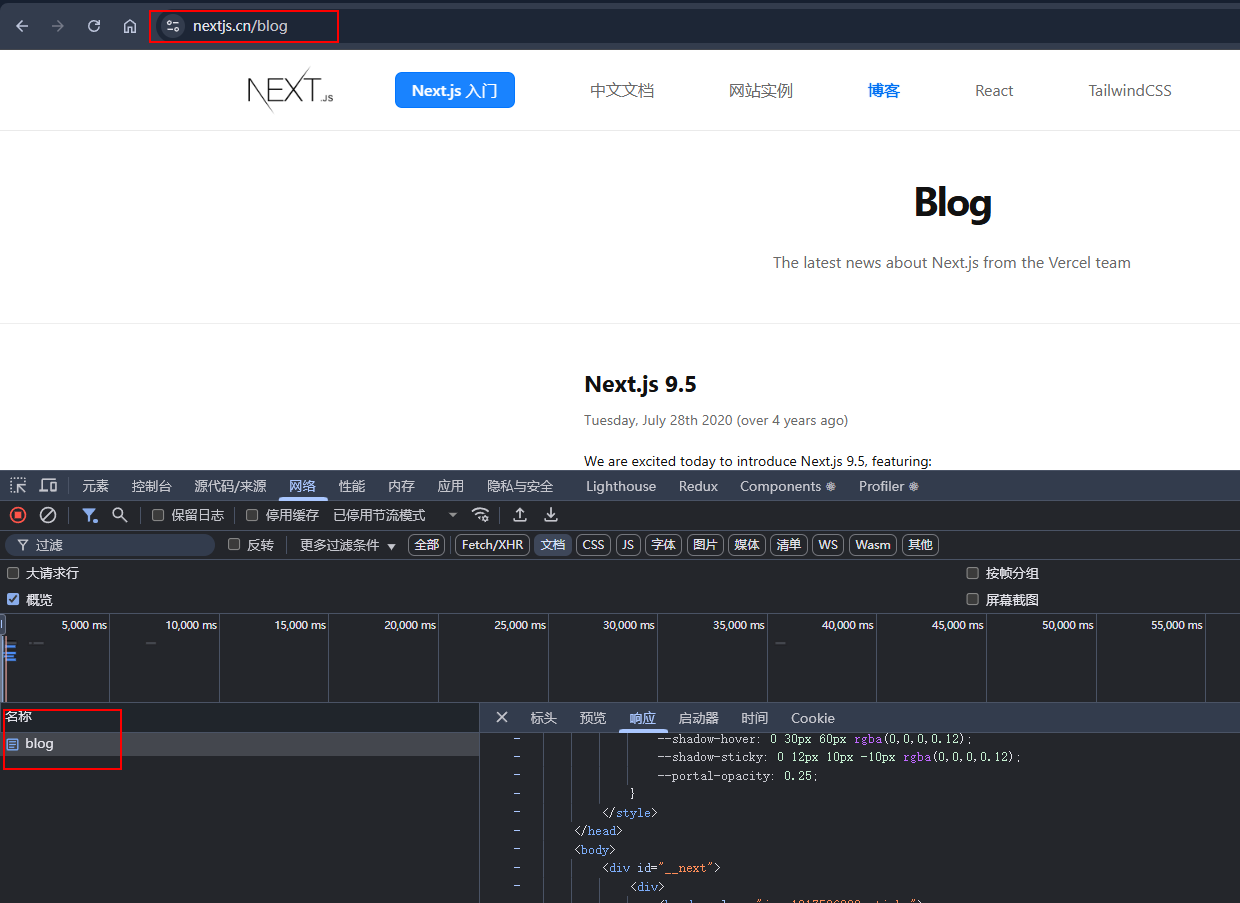The image size is (1240, 903).
Task: Switch to the 控制台 tab
Action: 152,486
